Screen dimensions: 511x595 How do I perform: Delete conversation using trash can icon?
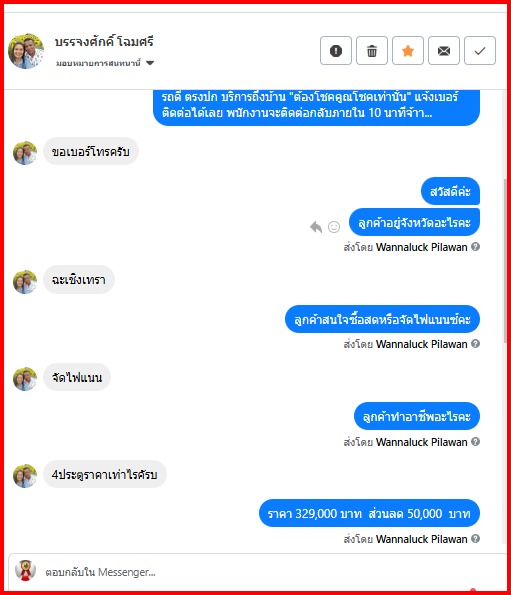click(x=372, y=50)
